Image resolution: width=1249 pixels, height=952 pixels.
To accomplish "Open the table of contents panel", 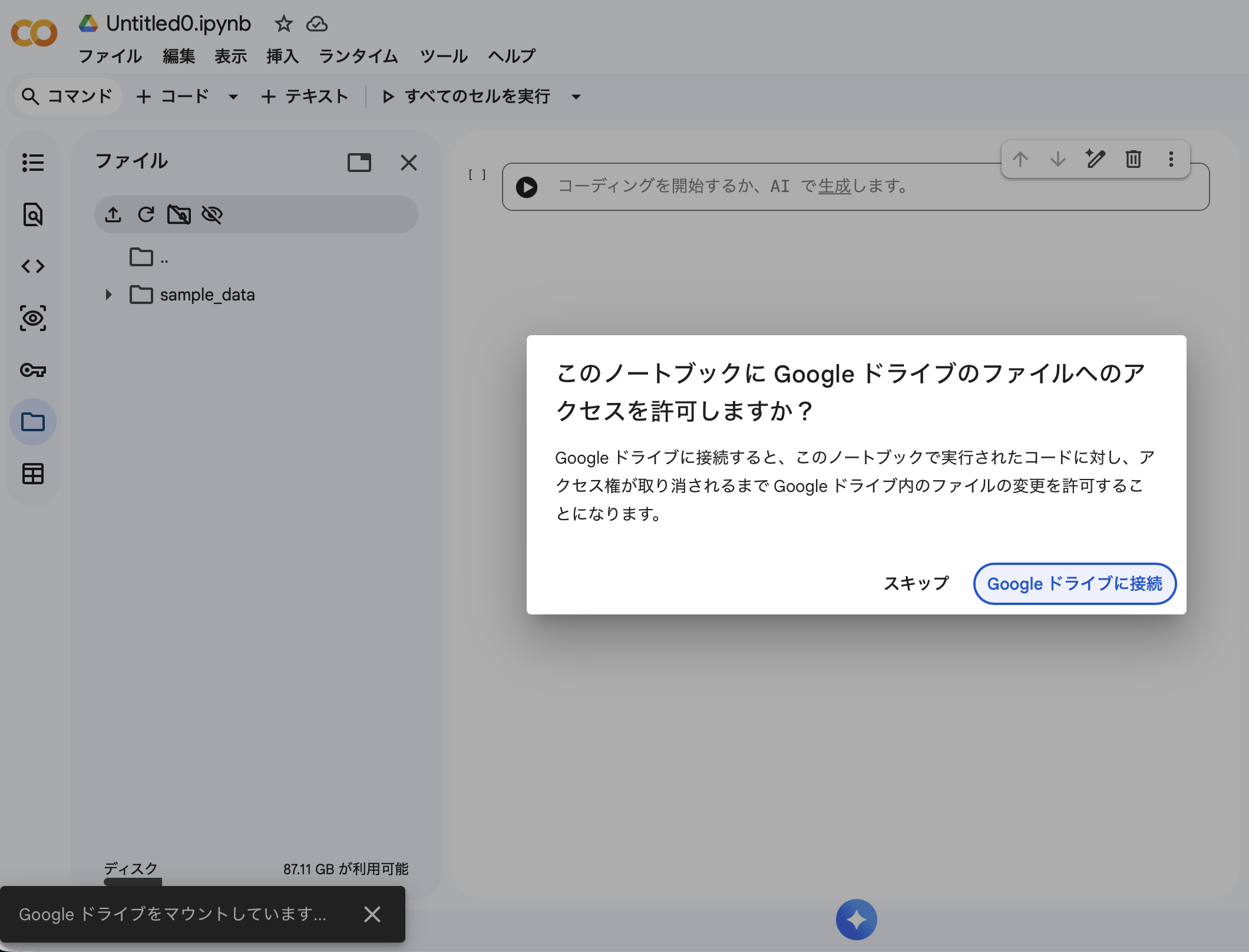I will click(x=34, y=163).
